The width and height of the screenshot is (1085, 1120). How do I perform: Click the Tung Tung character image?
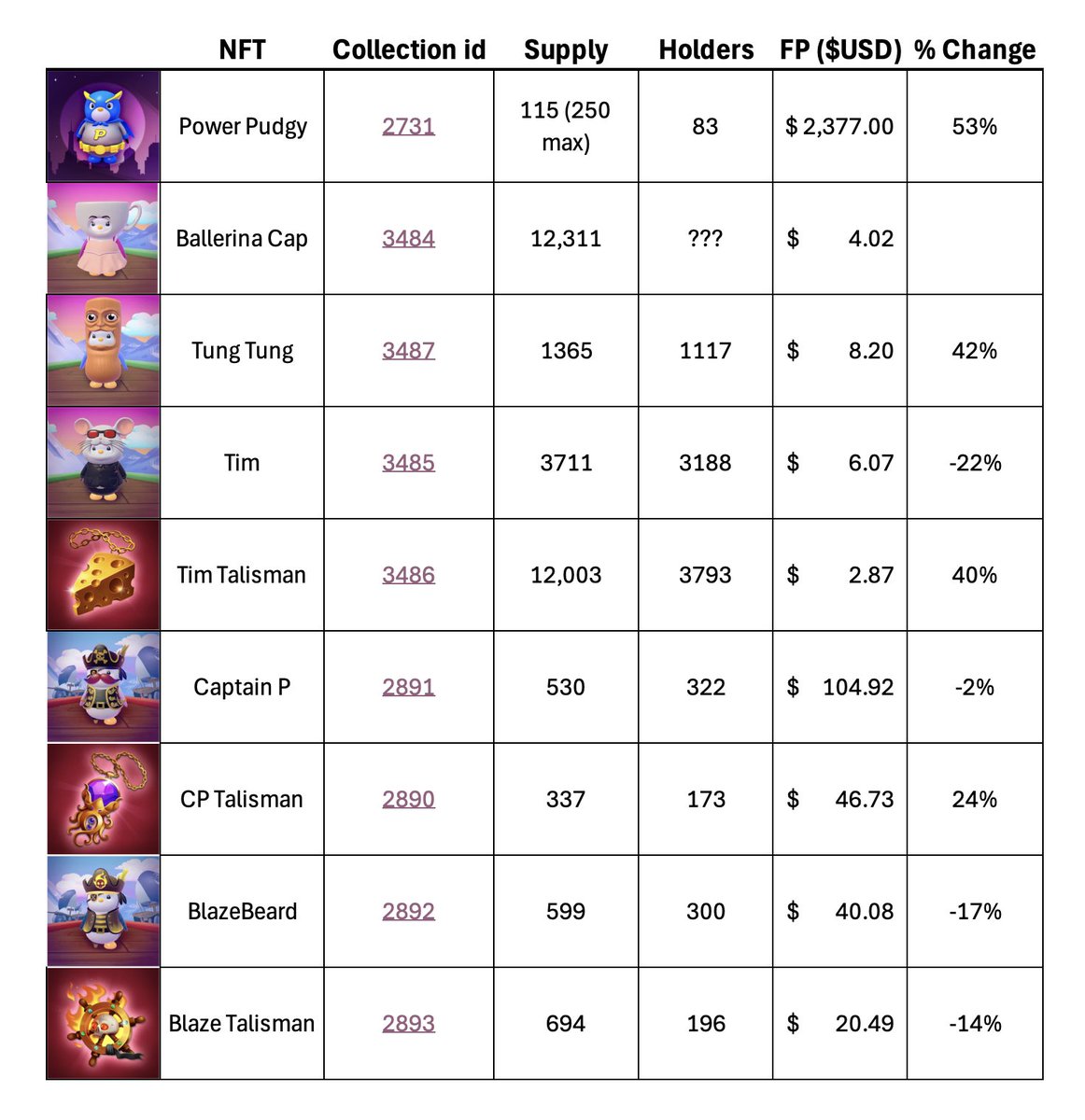point(103,350)
